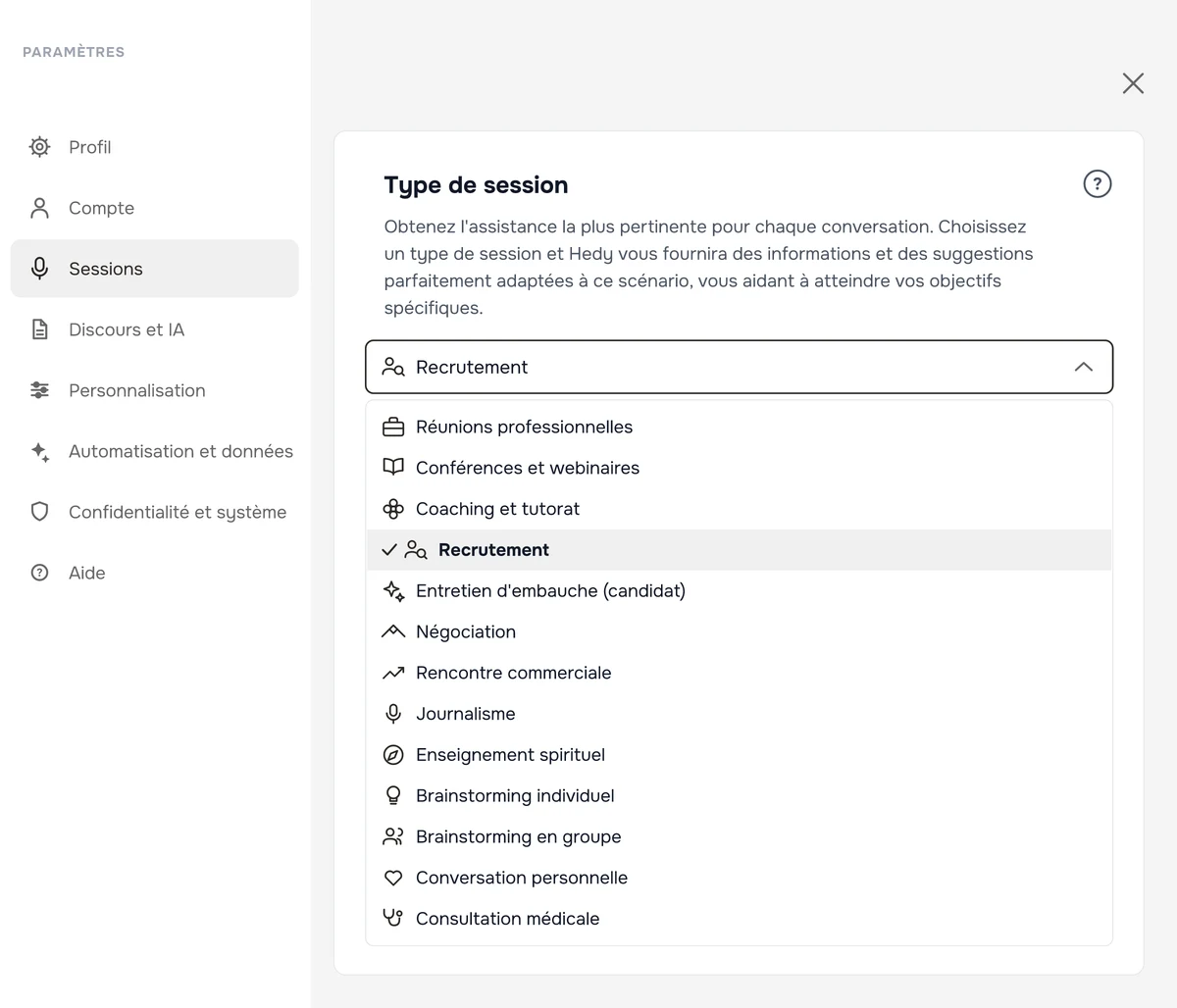Choose Réunions professionnelles session type

(x=740, y=428)
